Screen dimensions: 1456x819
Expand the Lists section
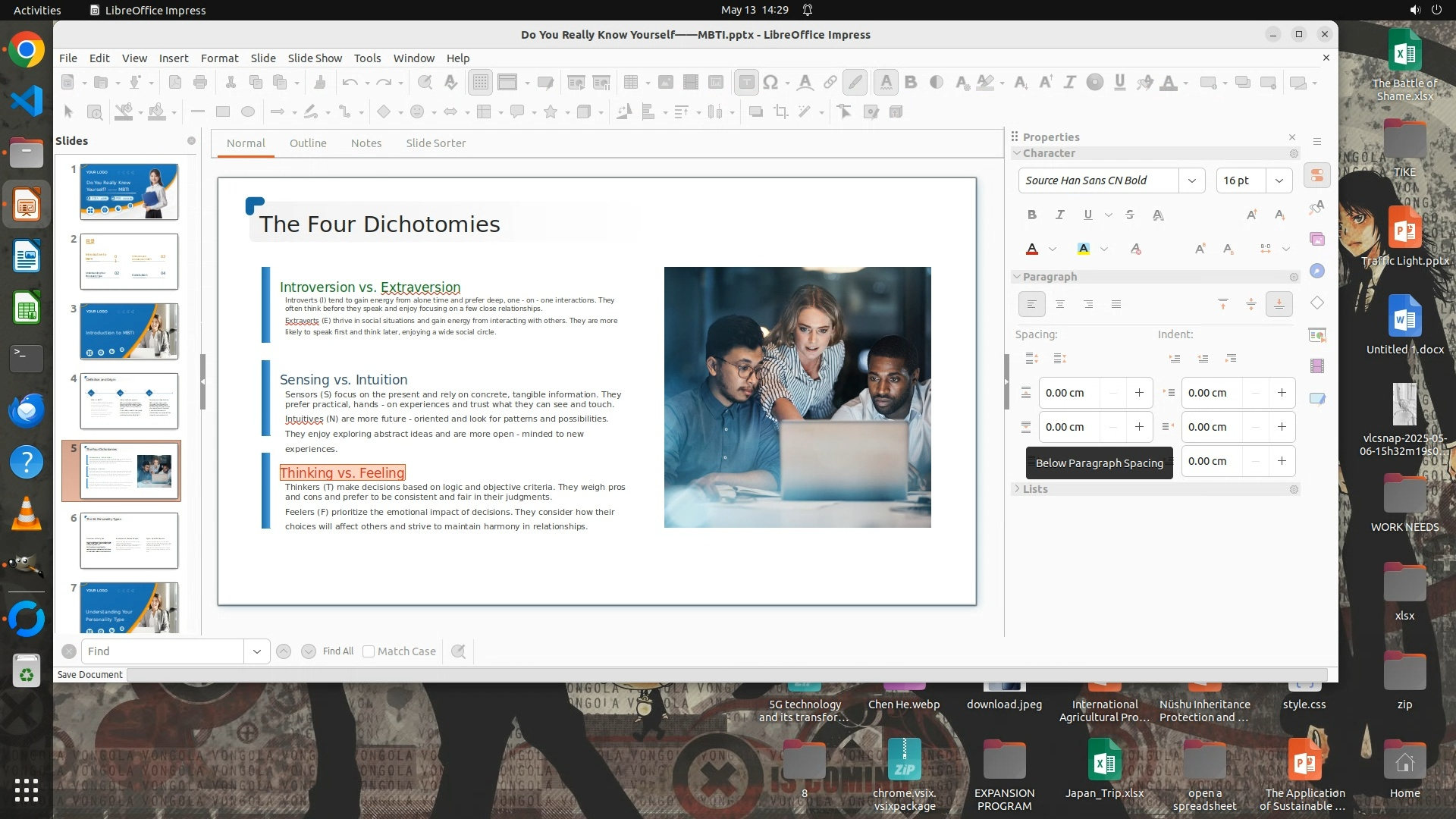tap(1034, 489)
